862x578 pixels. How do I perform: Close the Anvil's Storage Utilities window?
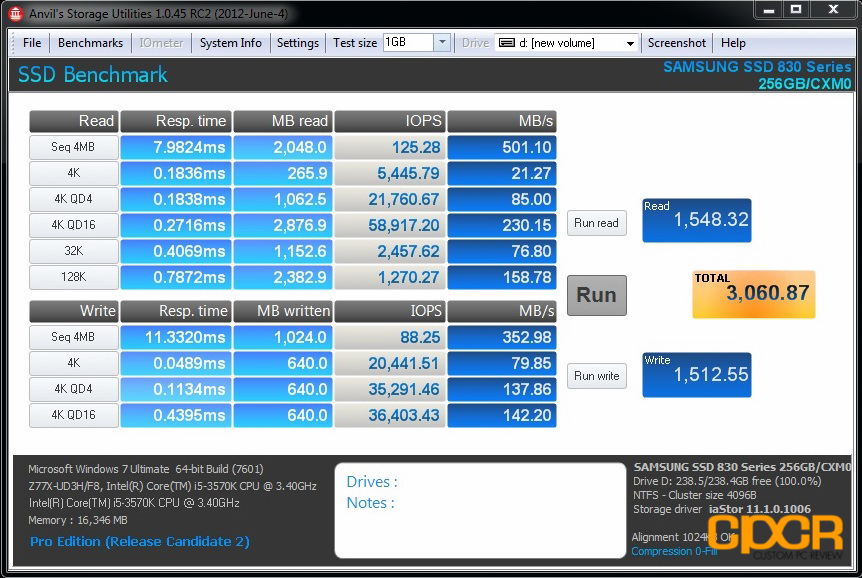(833, 10)
